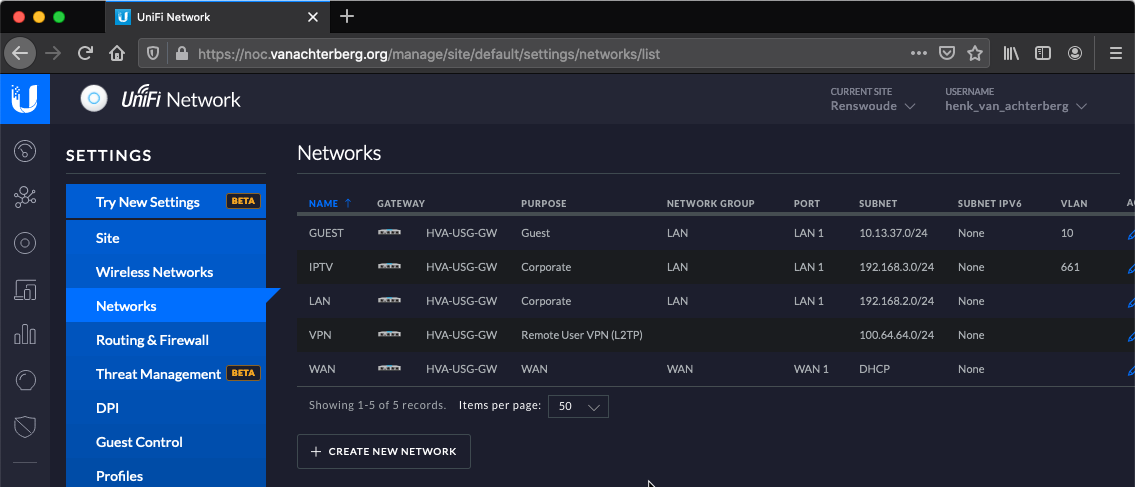Image resolution: width=1135 pixels, height=487 pixels.
Task: Go back with browser back arrow
Action: pos(20,53)
